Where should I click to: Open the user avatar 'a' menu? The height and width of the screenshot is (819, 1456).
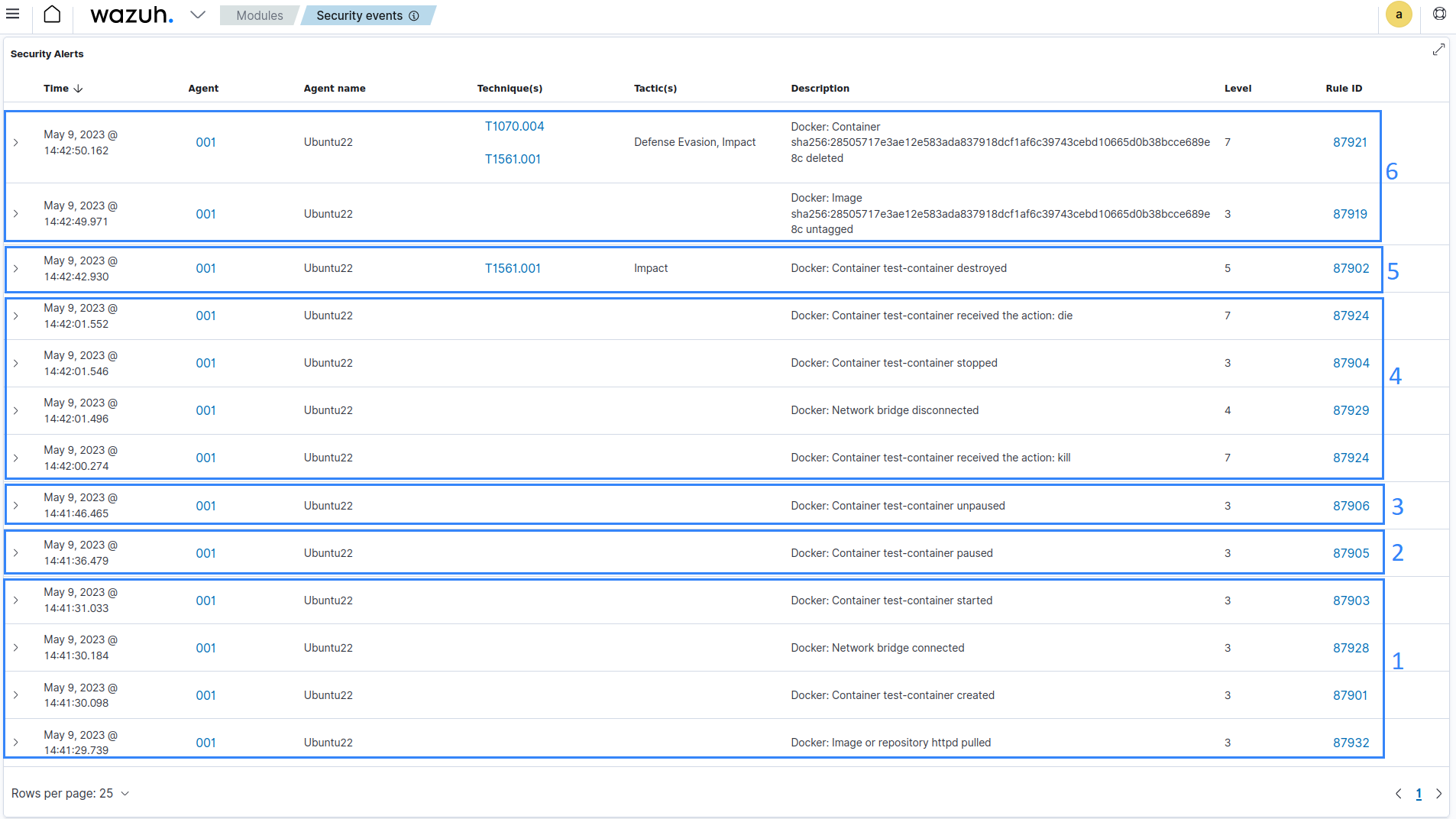(x=1399, y=15)
